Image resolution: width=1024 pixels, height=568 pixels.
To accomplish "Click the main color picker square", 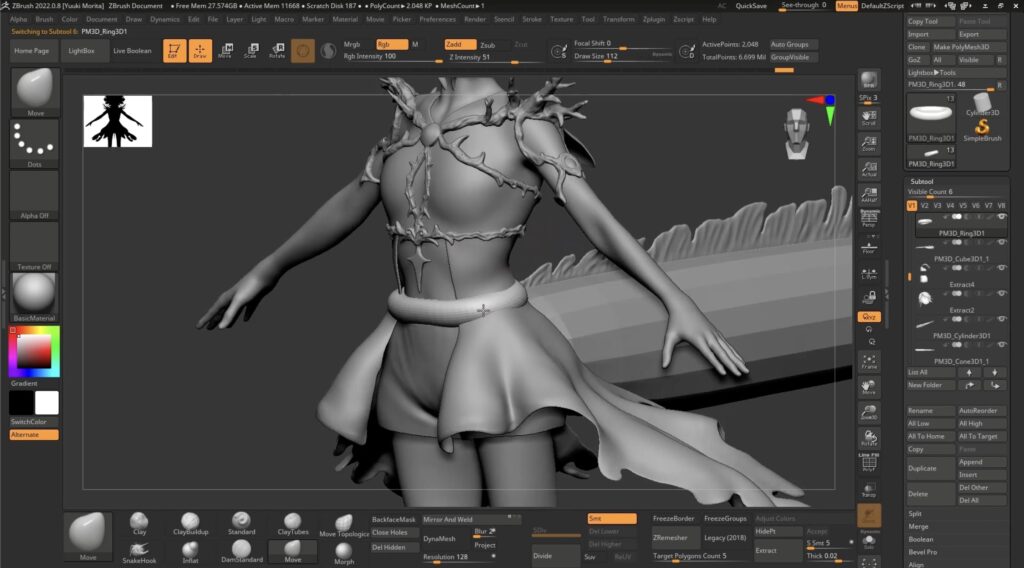I will pyautogui.click(x=34, y=350).
